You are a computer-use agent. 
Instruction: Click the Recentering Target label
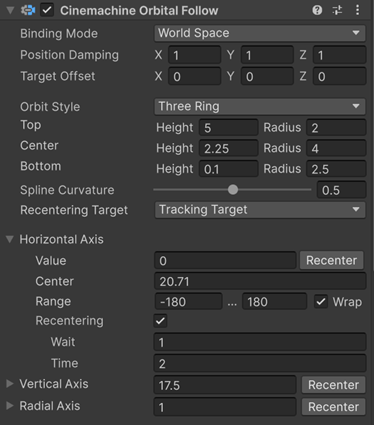[x=74, y=210]
